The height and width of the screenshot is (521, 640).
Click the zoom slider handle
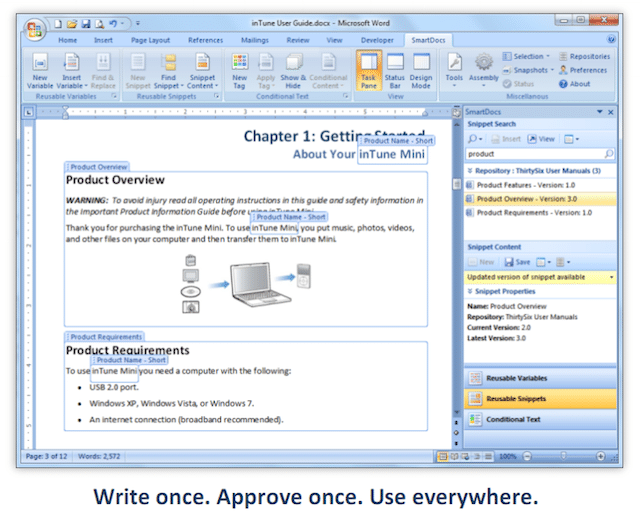[563, 456]
